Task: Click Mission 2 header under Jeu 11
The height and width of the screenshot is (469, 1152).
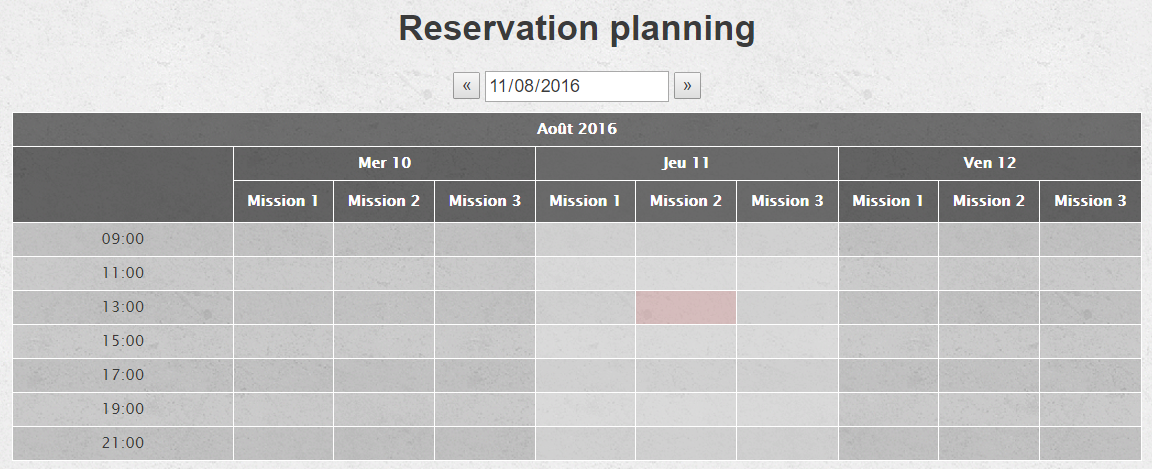Action: click(x=686, y=201)
